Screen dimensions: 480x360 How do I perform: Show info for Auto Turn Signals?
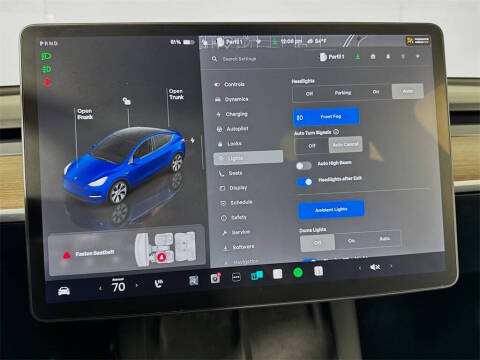[x=336, y=132]
